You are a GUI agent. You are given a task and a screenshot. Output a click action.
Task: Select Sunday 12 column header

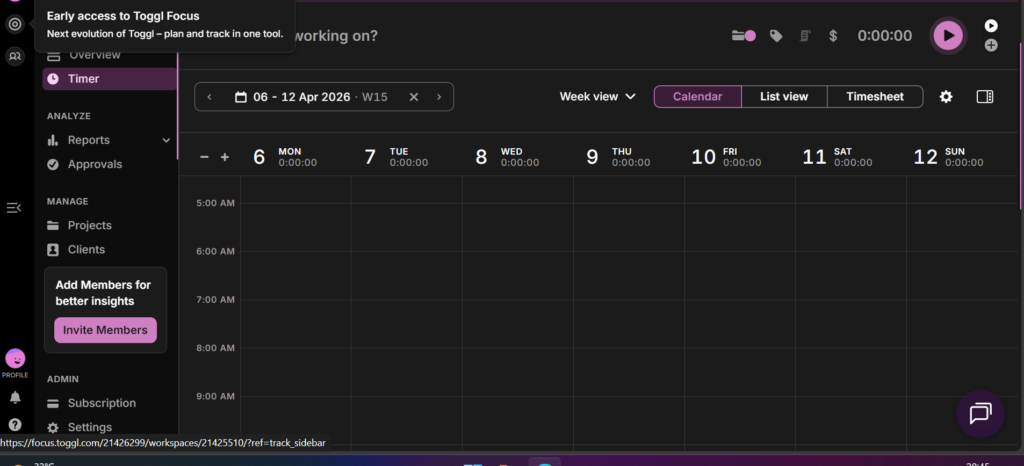(x=962, y=157)
